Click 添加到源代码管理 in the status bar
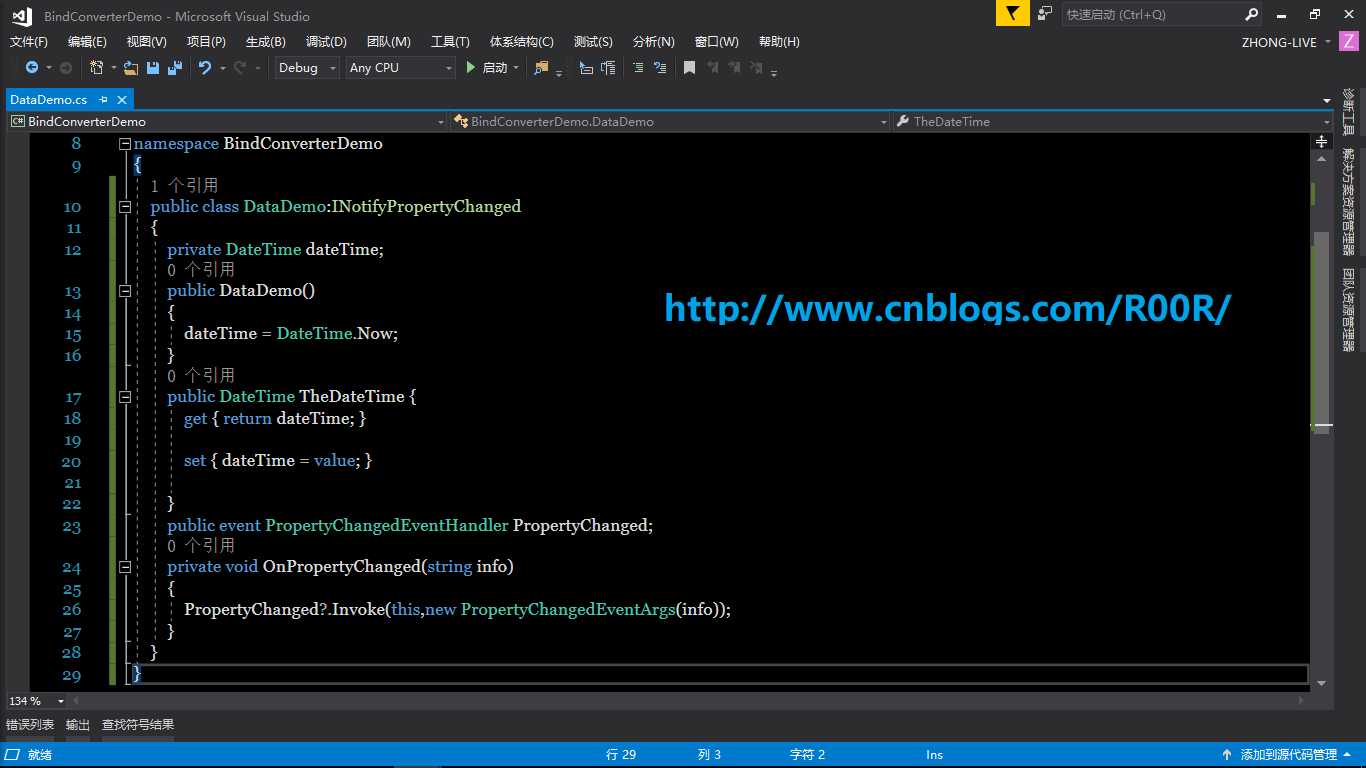1366x768 pixels. (1288, 755)
